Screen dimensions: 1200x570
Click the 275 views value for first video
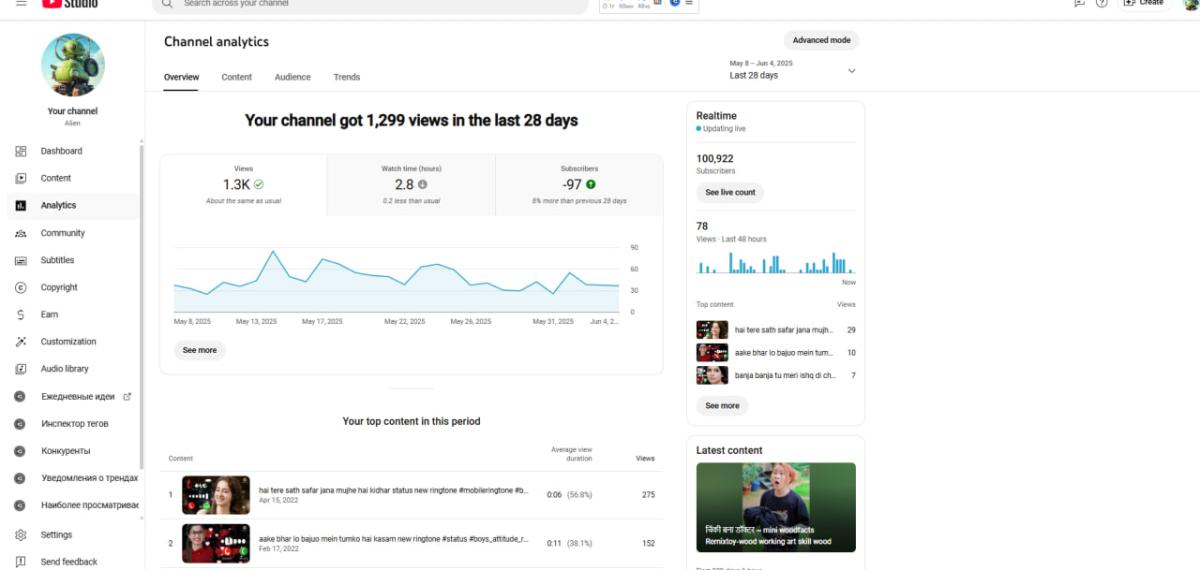click(647, 495)
